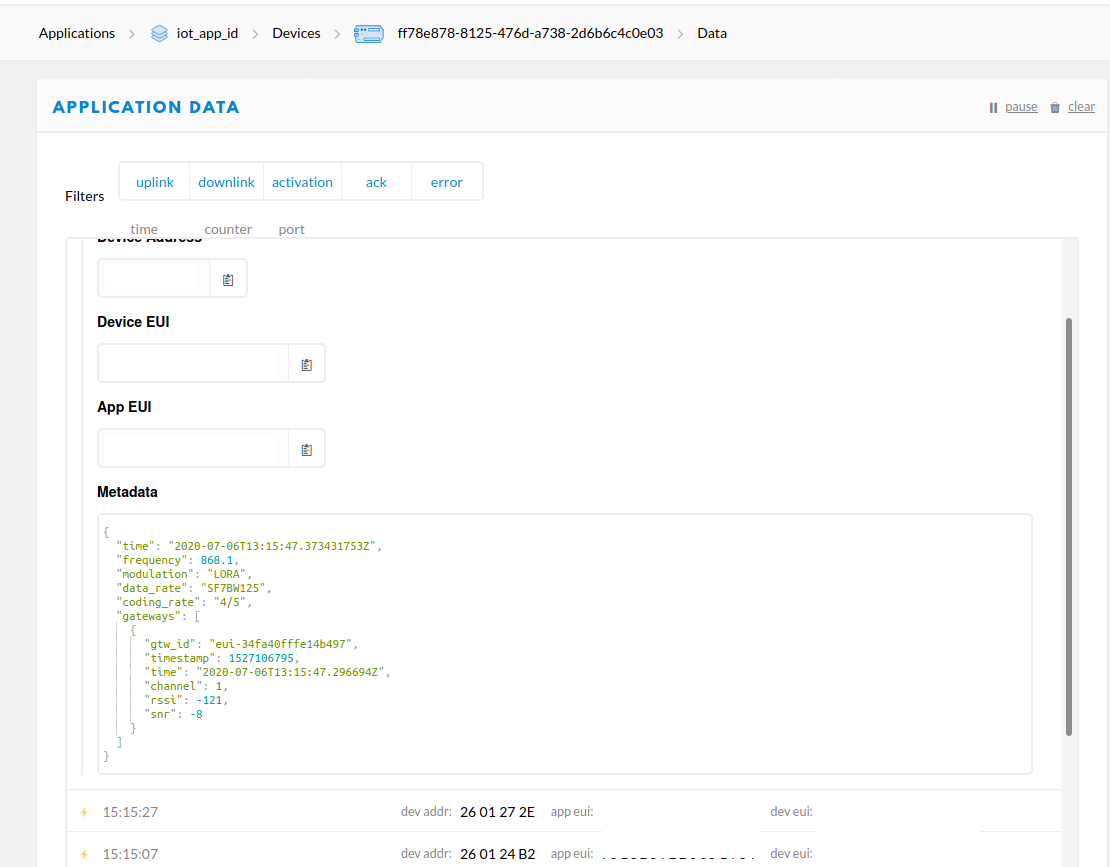Click the modulation value LORA
The image size is (1110, 867).
[x=226, y=574]
